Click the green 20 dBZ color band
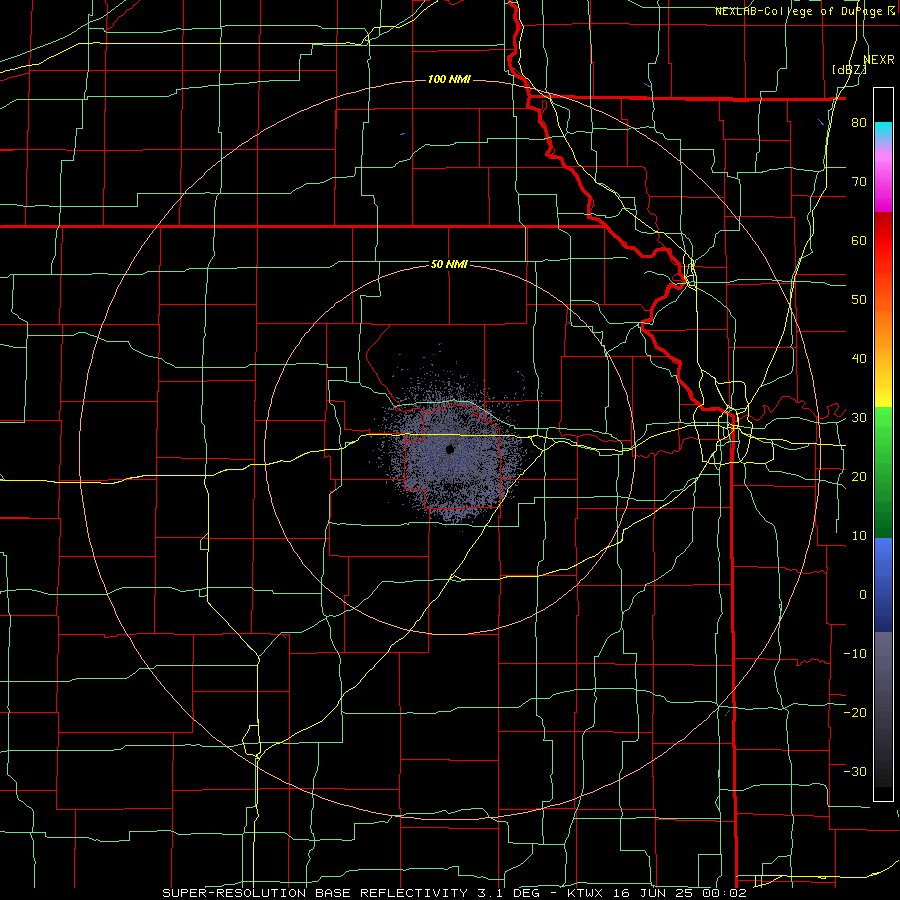 [x=883, y=476]
